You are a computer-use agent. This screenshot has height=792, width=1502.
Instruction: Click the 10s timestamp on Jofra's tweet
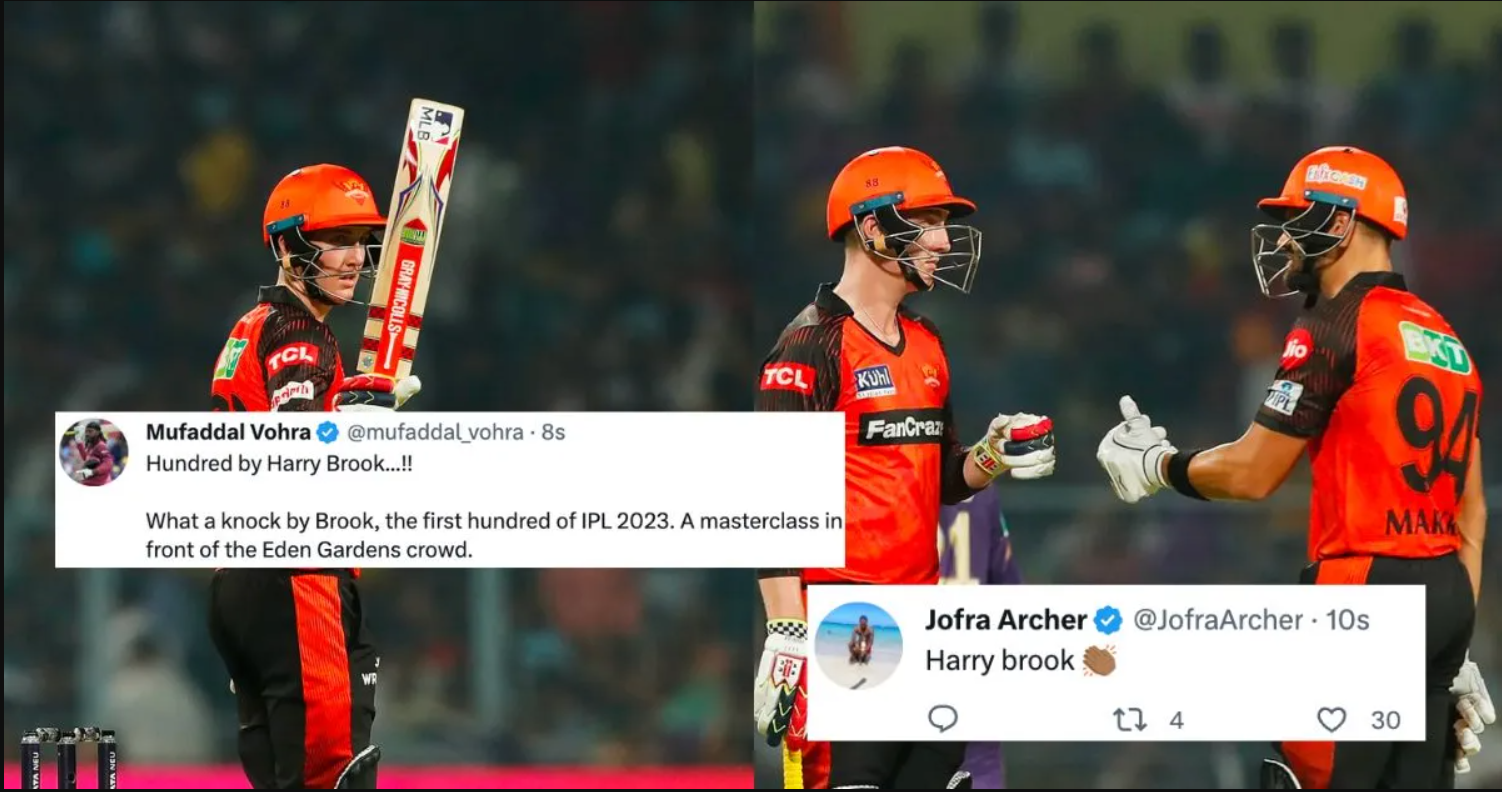click(1347, 620)
